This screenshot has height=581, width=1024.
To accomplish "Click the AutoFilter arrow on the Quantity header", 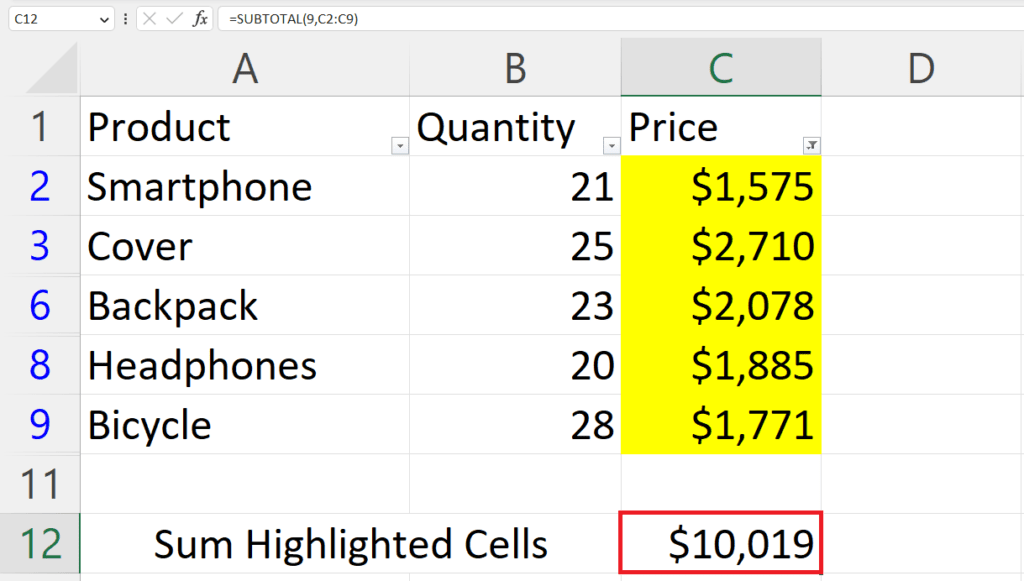I will pos(611,146).
